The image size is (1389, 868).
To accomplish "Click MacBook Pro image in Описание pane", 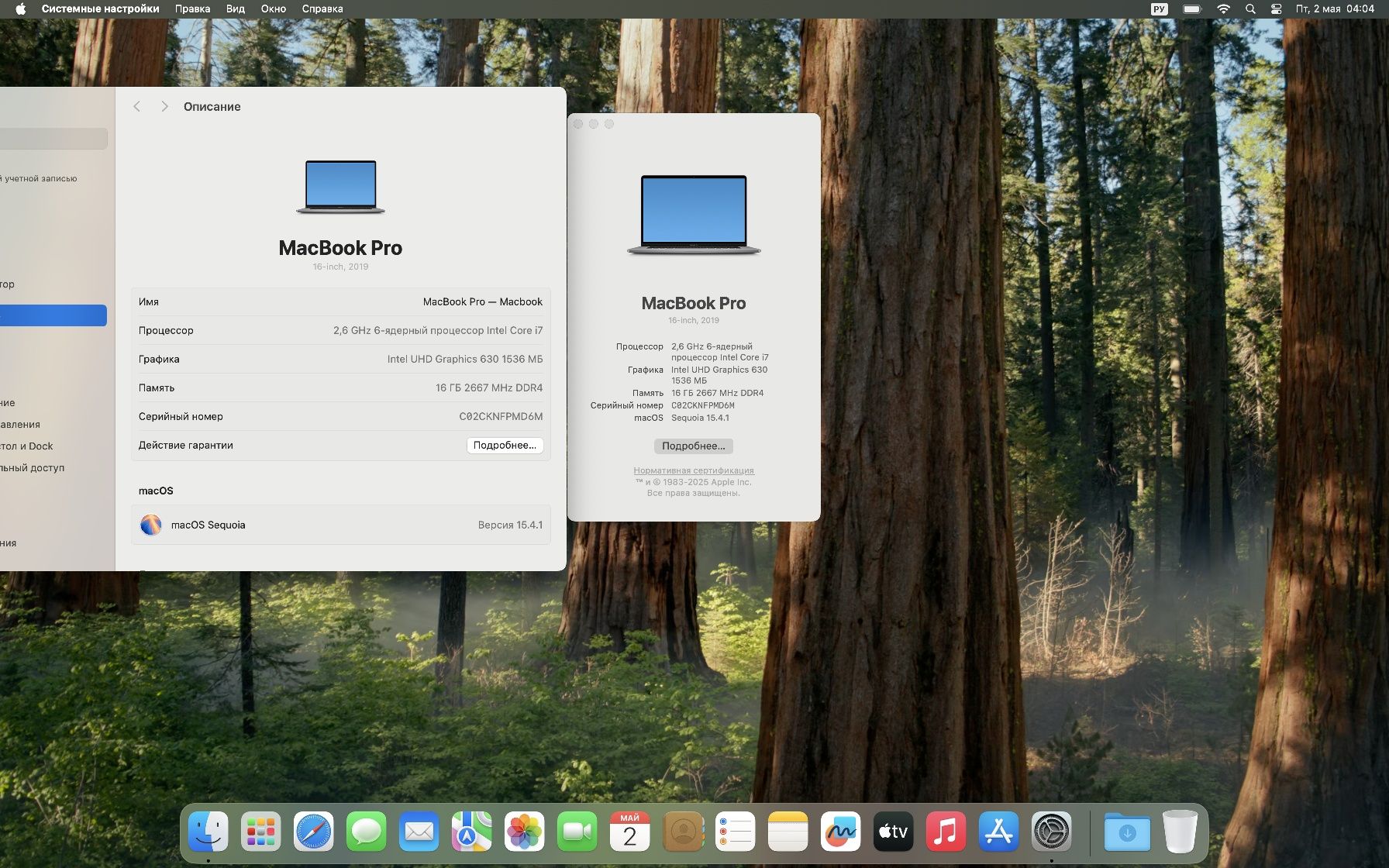I will [341, 187].
